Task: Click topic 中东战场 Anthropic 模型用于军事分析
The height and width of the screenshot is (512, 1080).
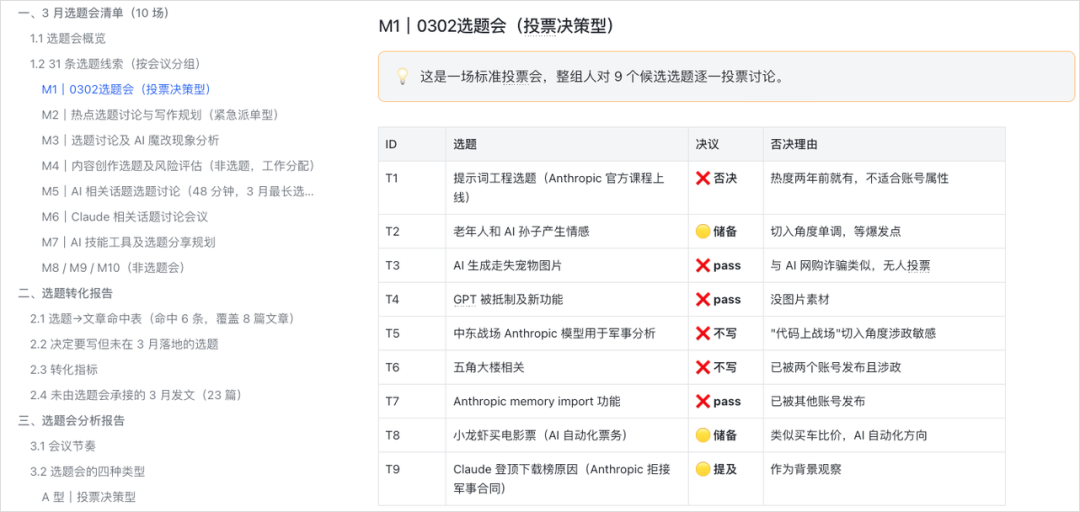Action: coord(554,334)
